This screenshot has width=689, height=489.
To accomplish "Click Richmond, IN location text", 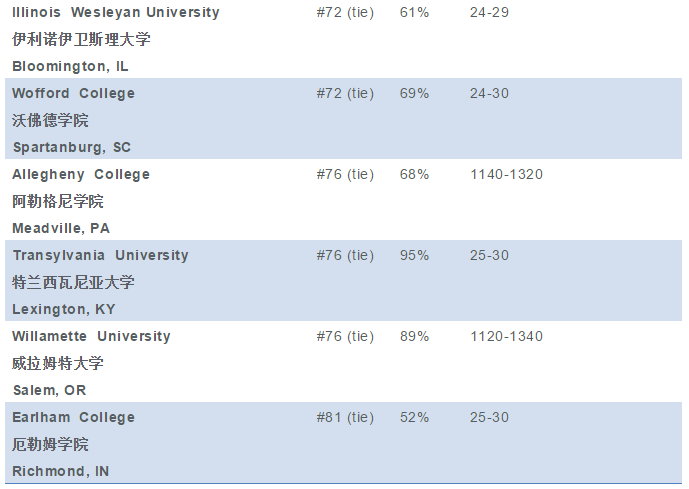I will tap(61, 471).
